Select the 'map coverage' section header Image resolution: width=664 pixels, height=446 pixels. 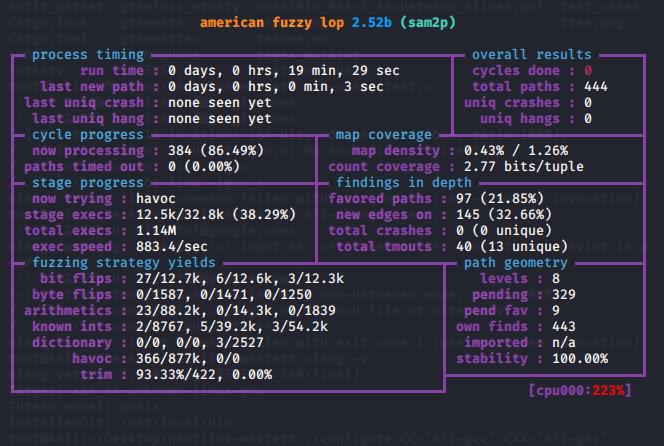(x=384, y=135)
